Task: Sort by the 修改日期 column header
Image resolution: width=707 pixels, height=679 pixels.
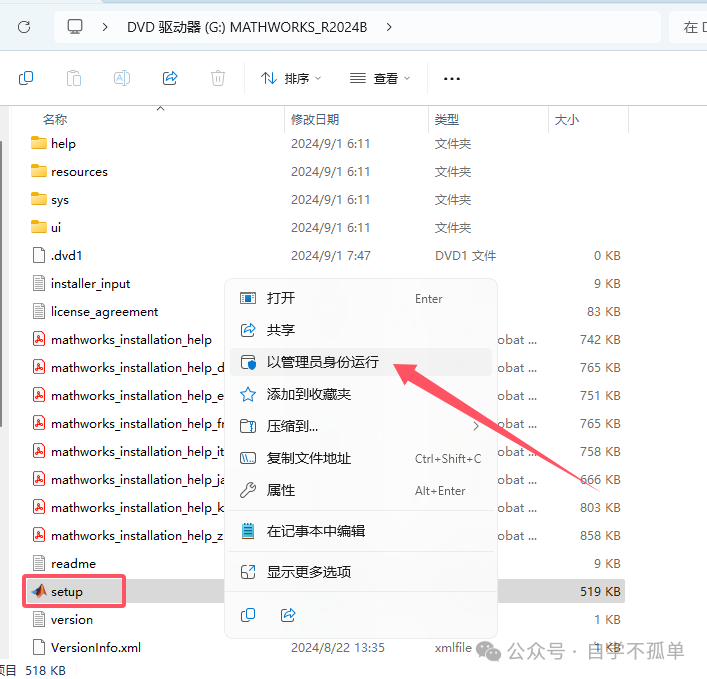Action: point(315,119)
